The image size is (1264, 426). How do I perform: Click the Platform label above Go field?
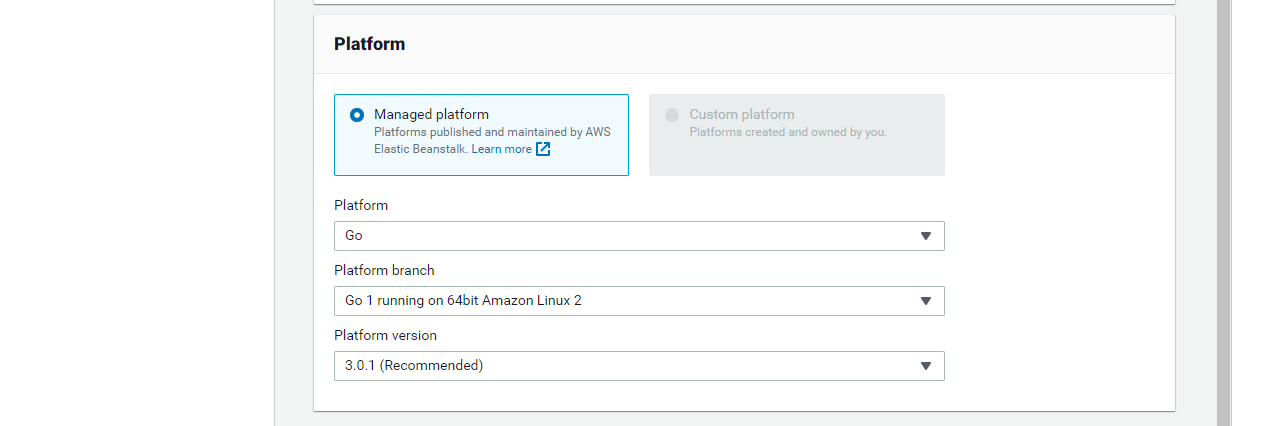click(x=361, y=205)
